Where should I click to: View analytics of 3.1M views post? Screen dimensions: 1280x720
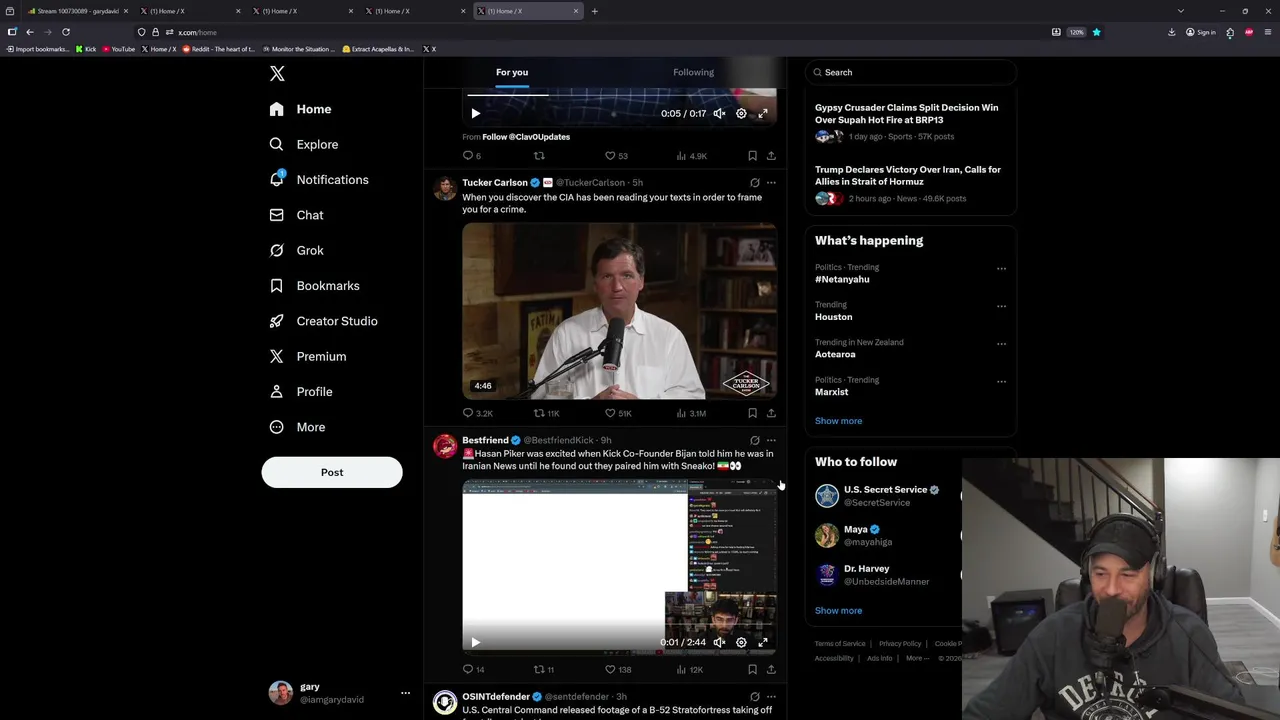(x=691, y=413)
